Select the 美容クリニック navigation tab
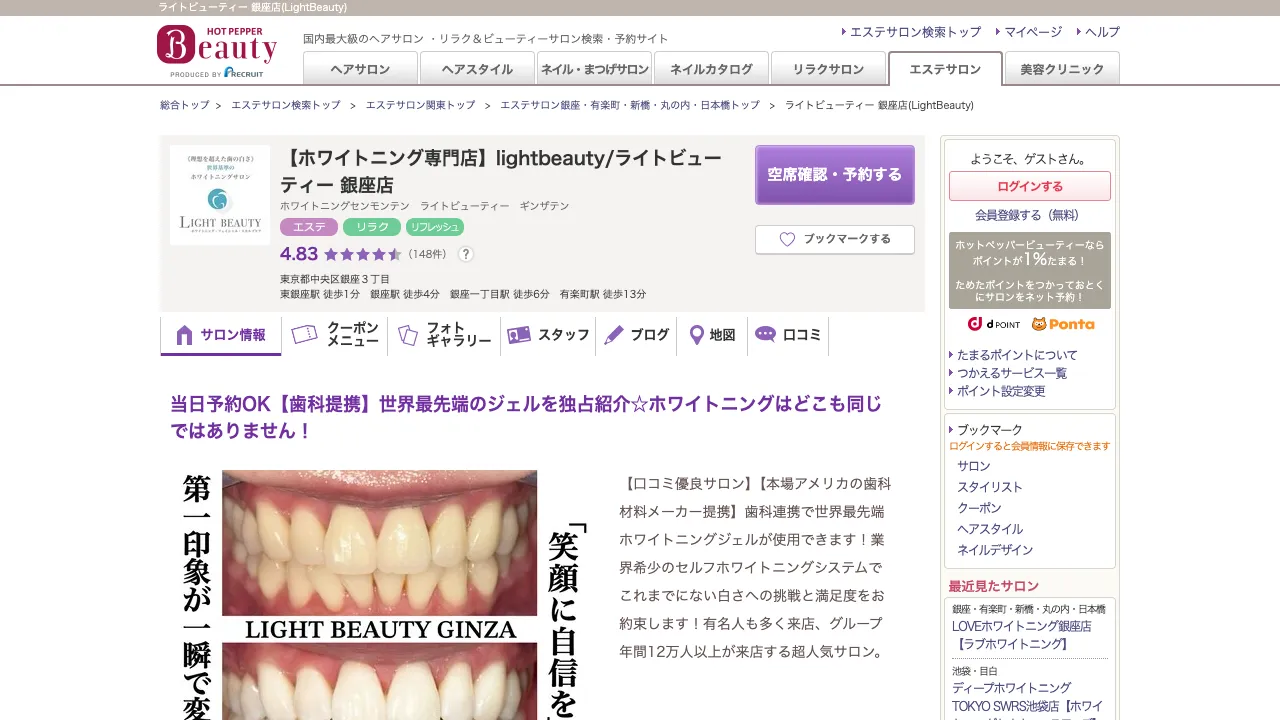Viewport: 1280px width, 720px height. [1062, 68]
